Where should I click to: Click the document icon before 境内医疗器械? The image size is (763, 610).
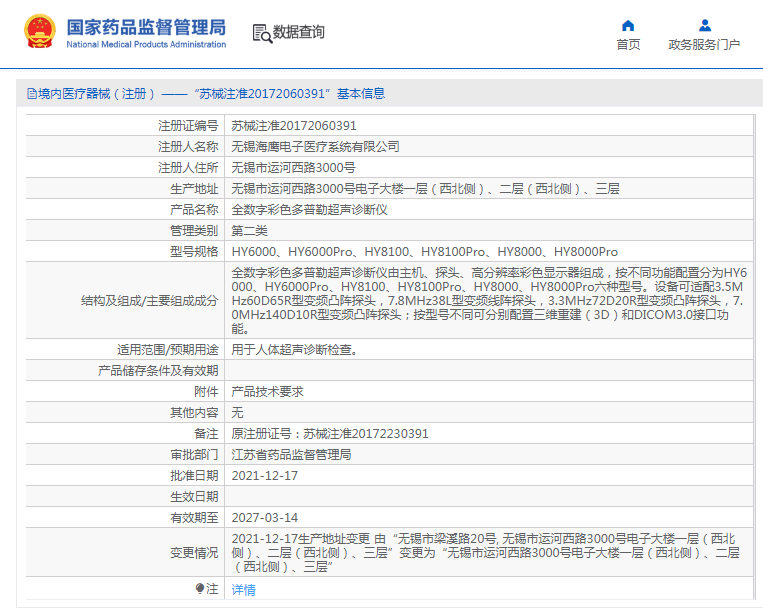pyautogui.click(x=31, y=94)
